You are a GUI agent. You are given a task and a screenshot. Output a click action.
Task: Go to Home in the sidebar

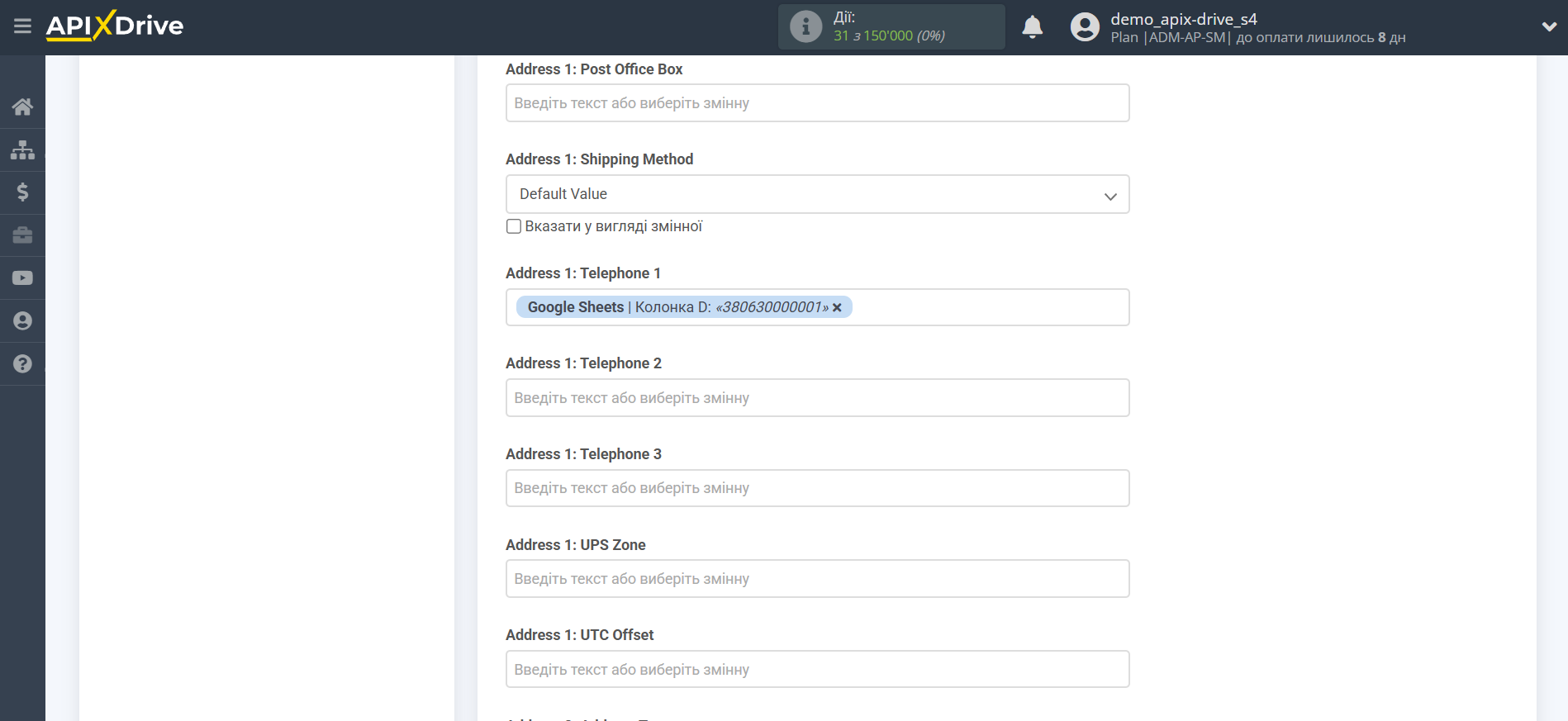(x=22, y=107)
